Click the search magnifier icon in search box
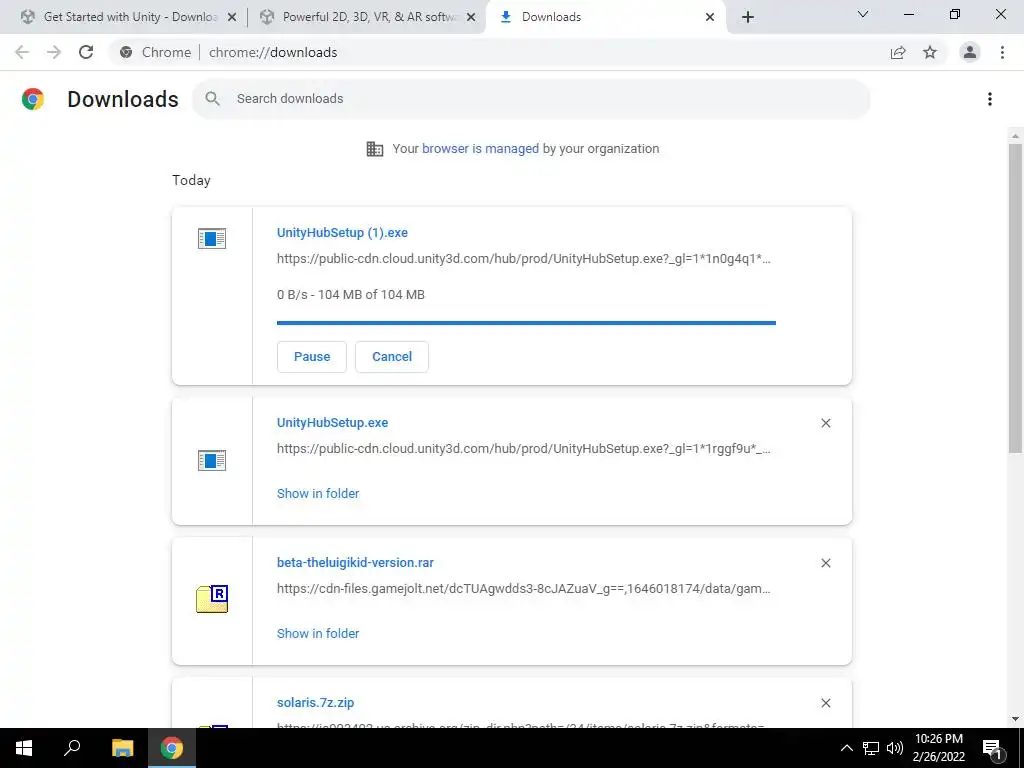This screenshot has height=768, width=1024. [x=212, y=99]
